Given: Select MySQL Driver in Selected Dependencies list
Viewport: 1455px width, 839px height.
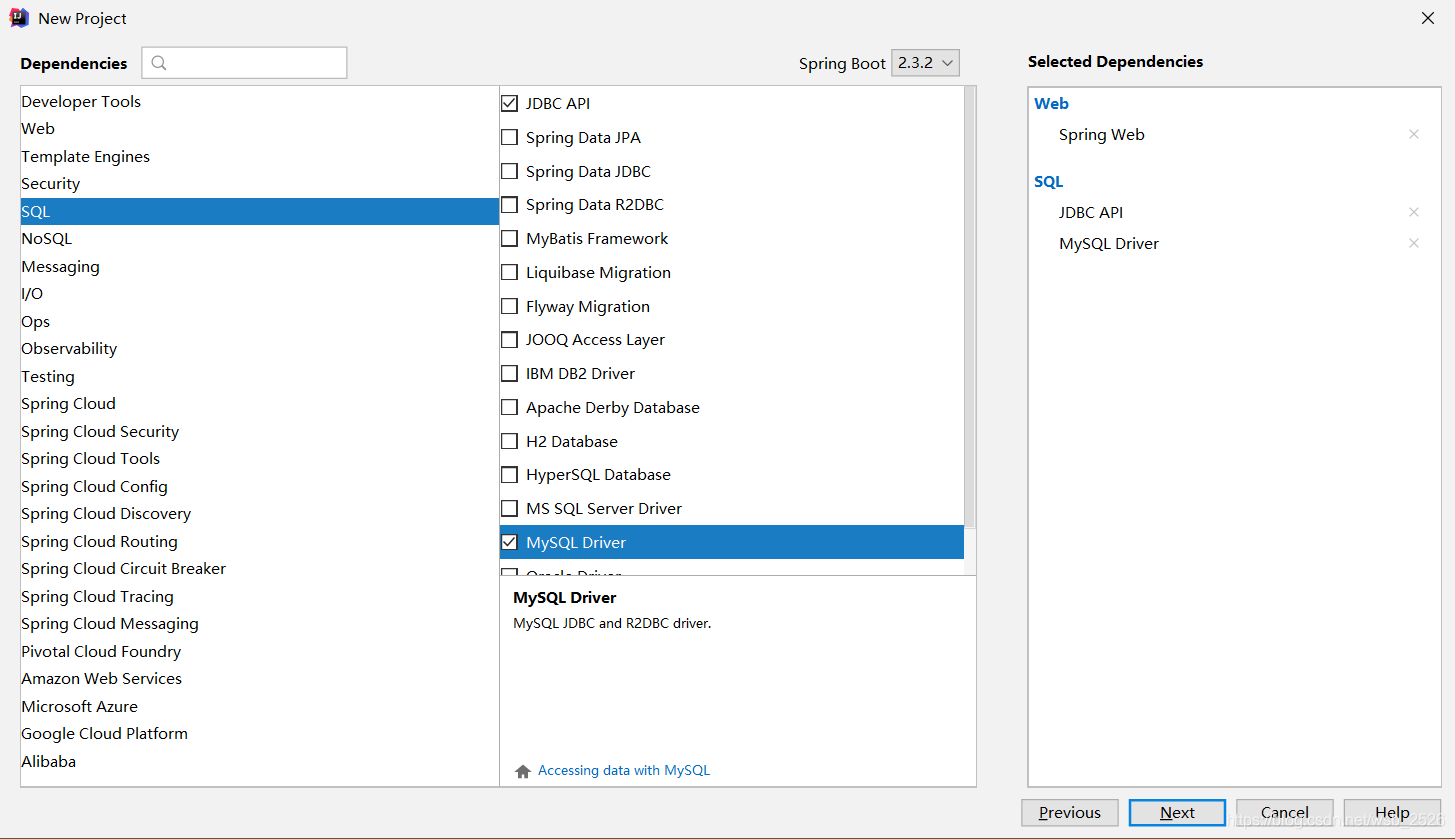Looking at the screenshot, I should [x=1109, y=243].
